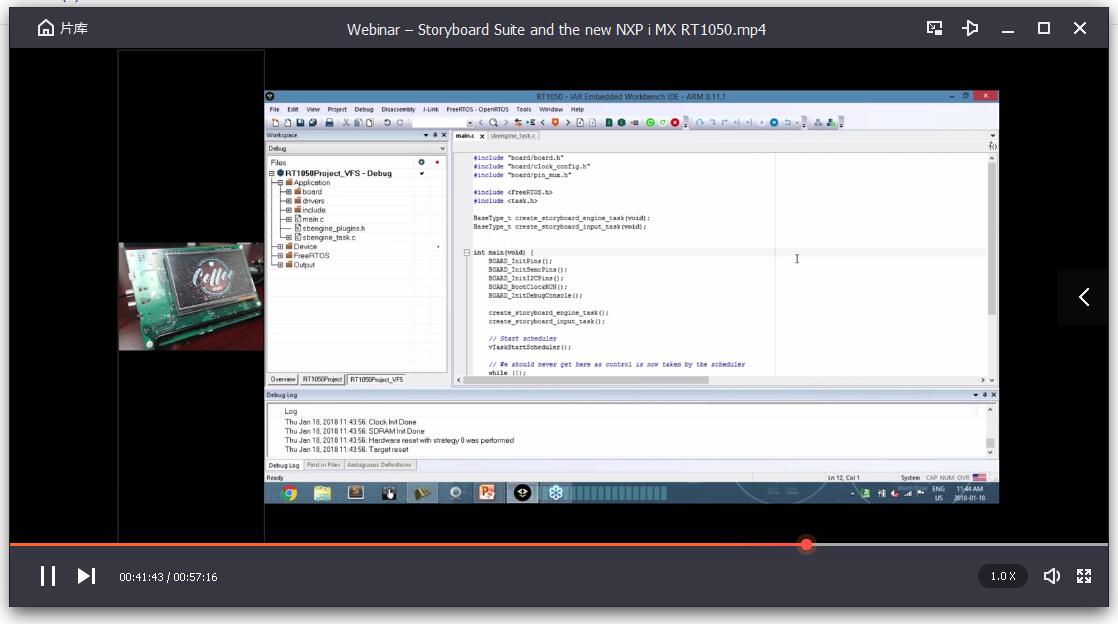1118x624 pixels.
Task: Pin the player window on top
Action: [x=970, y=29]
